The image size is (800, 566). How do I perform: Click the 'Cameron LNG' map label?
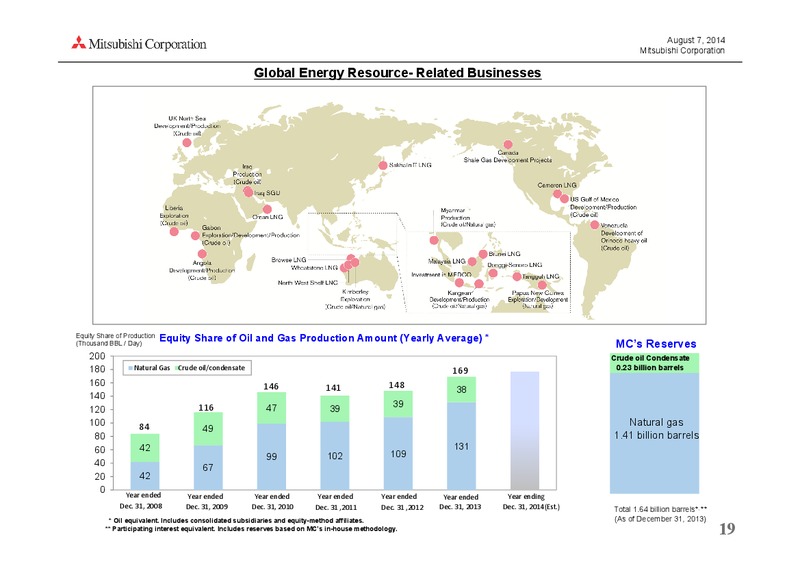coord(557,185)
